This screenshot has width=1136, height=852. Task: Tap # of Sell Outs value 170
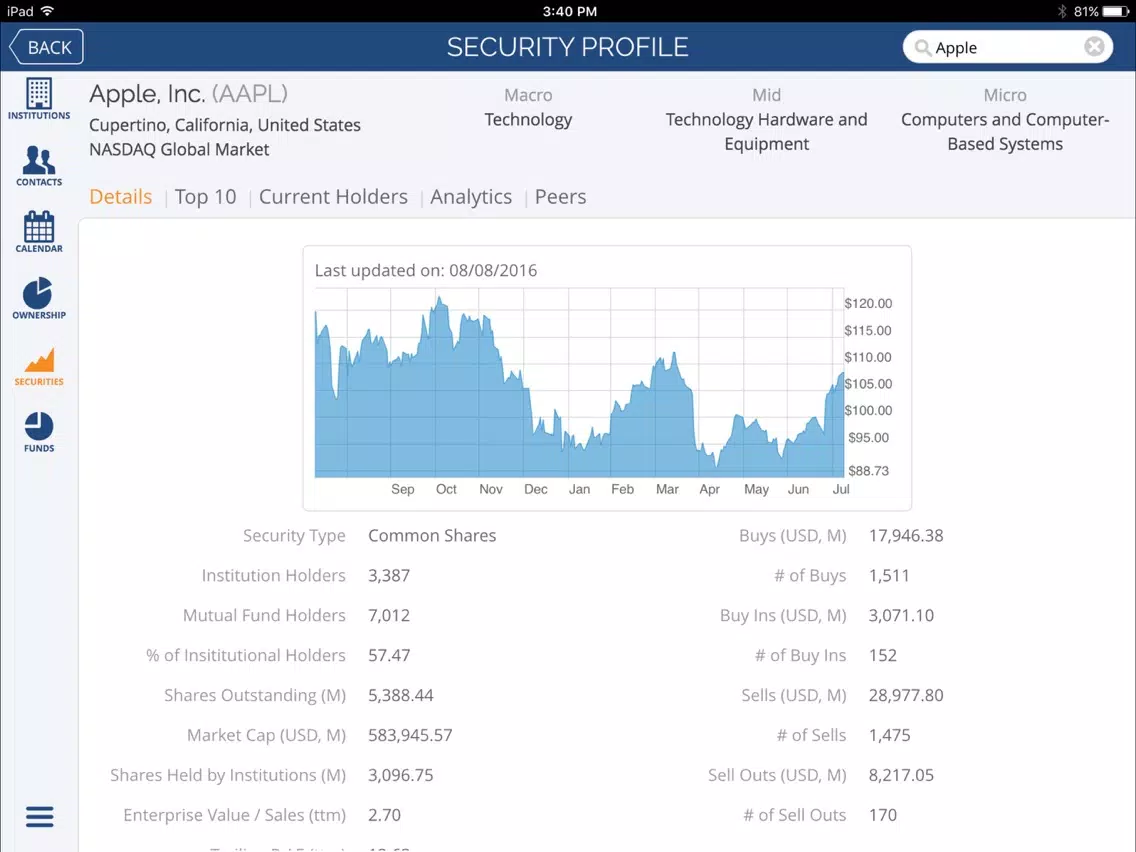pos(882,814)
